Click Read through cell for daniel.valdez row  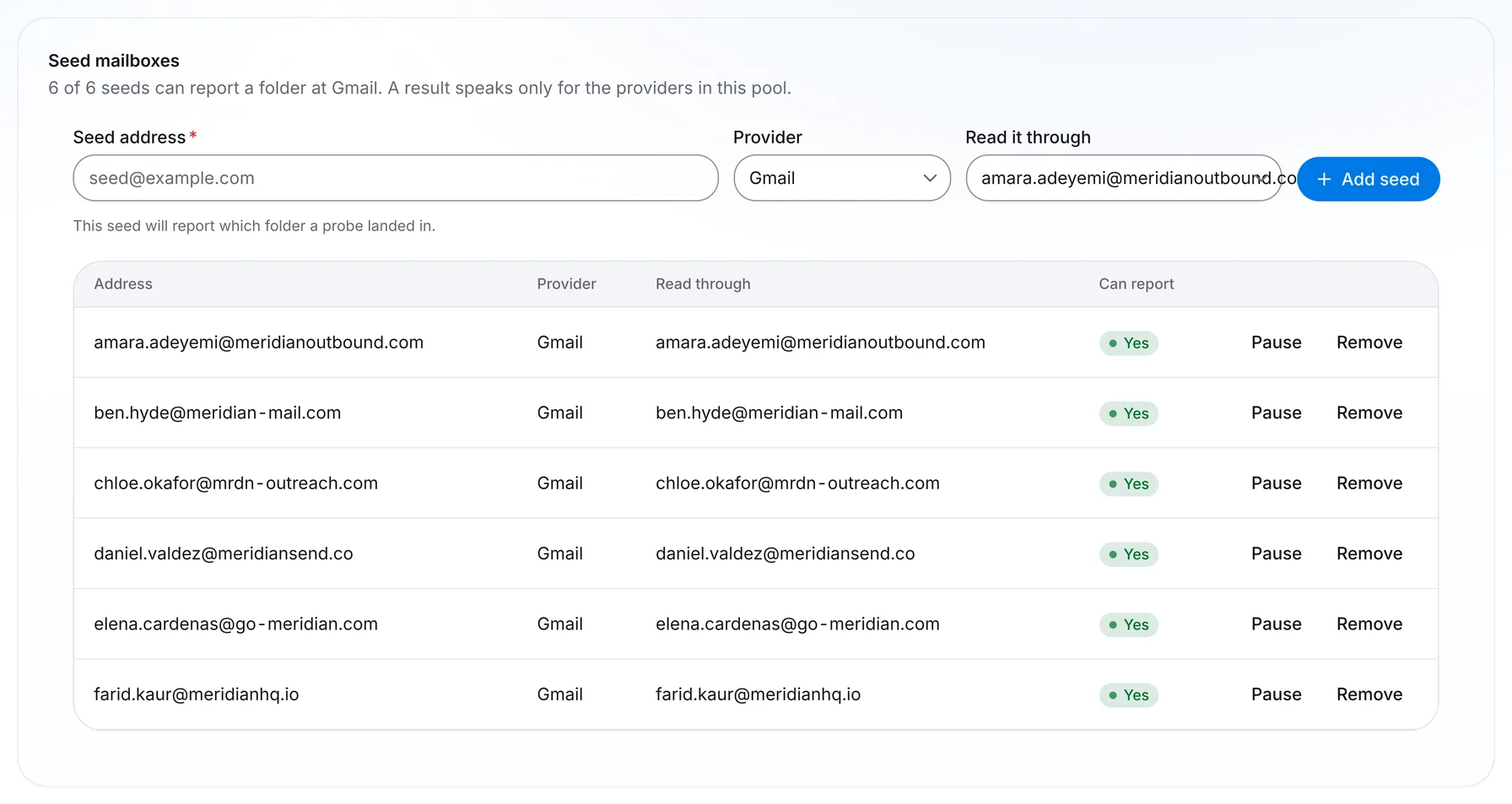point(785,553)
